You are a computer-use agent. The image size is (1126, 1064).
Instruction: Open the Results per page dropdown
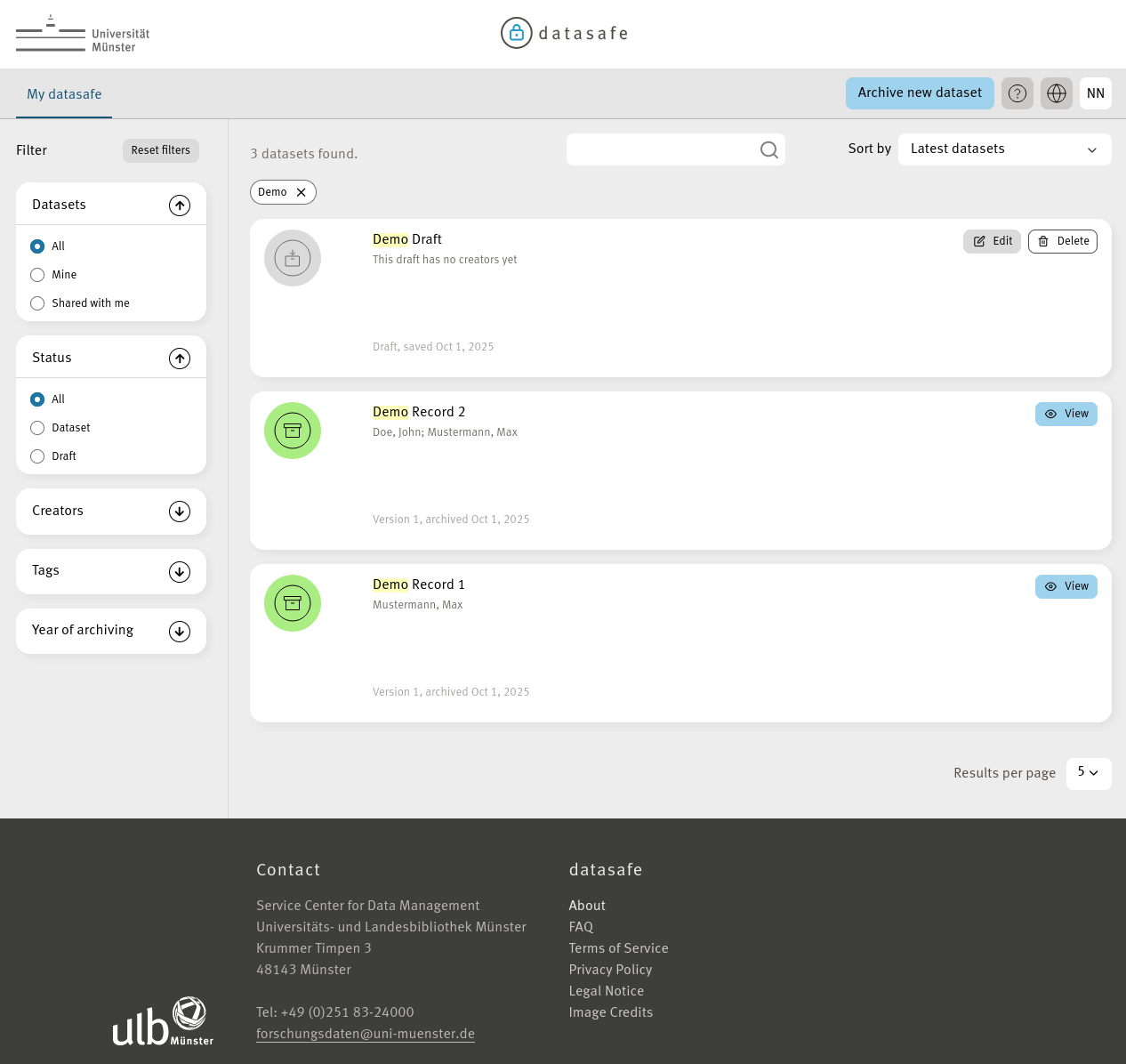coord(1088,774)
